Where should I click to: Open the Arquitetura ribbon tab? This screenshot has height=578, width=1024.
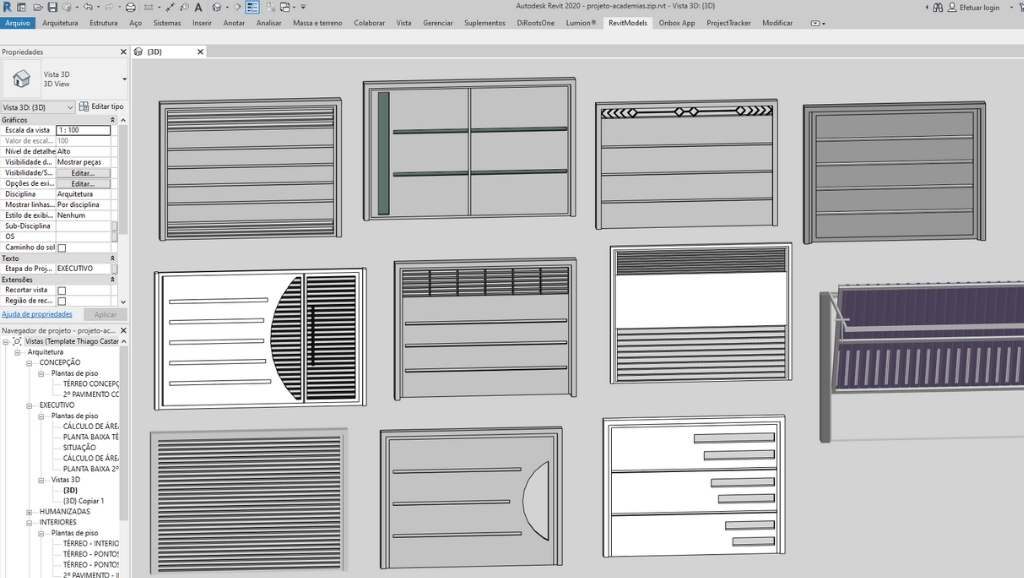[60, 22]
